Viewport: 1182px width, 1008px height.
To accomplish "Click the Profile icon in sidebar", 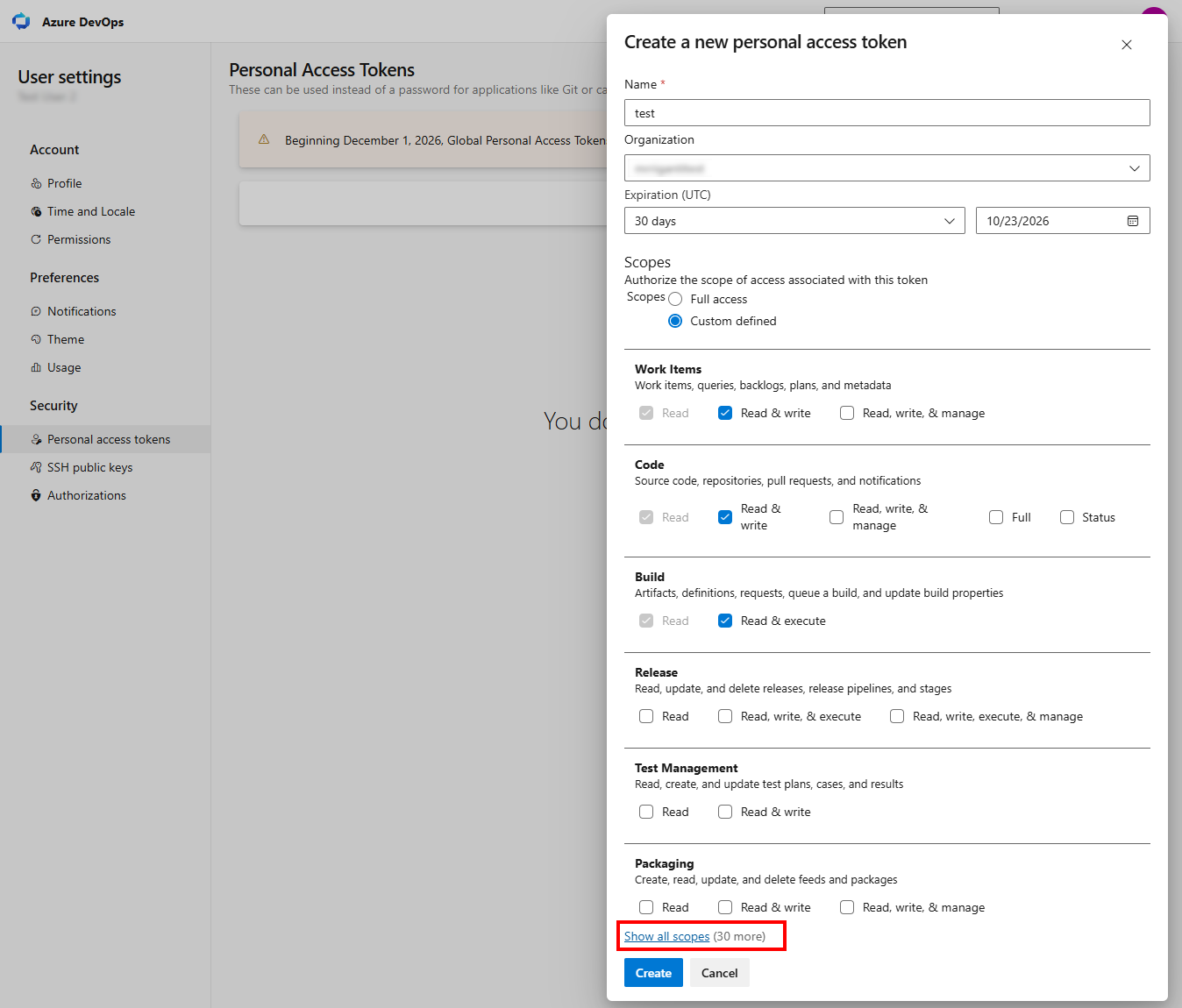I will tap(36, 183).
